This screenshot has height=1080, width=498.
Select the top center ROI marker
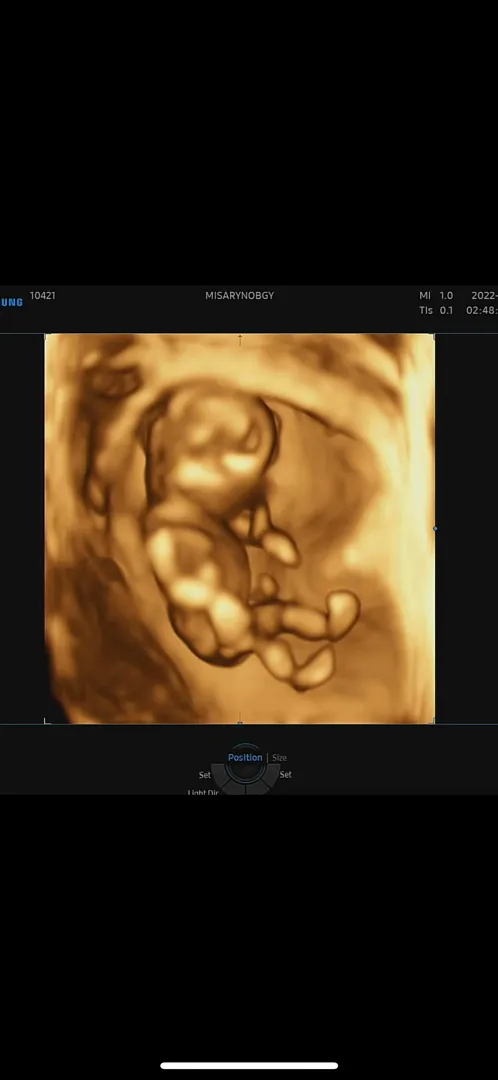point(240,338)
